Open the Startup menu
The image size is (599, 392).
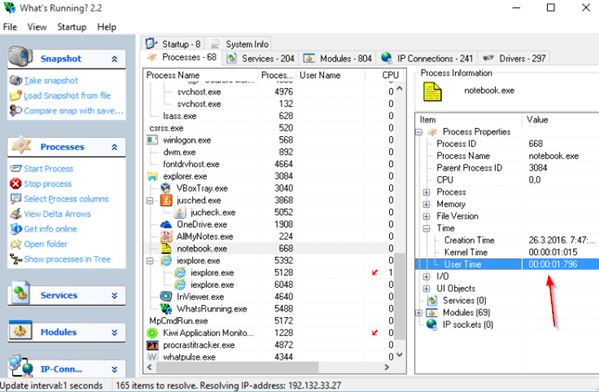72,27
